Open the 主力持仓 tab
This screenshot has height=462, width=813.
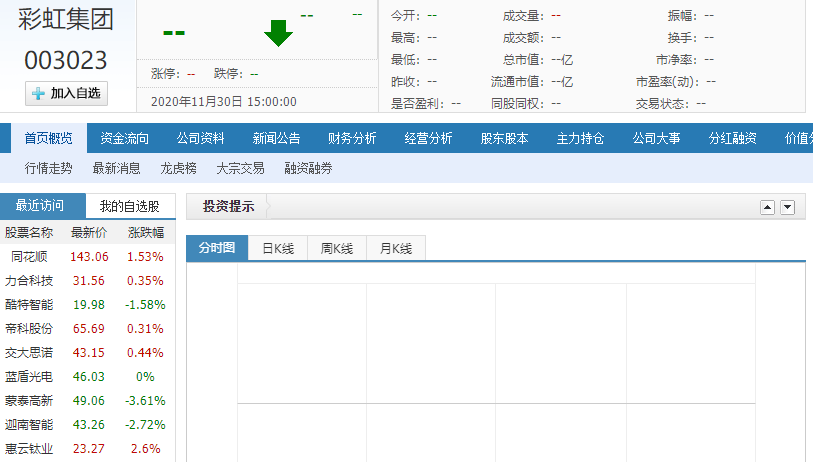click(580, 138)
